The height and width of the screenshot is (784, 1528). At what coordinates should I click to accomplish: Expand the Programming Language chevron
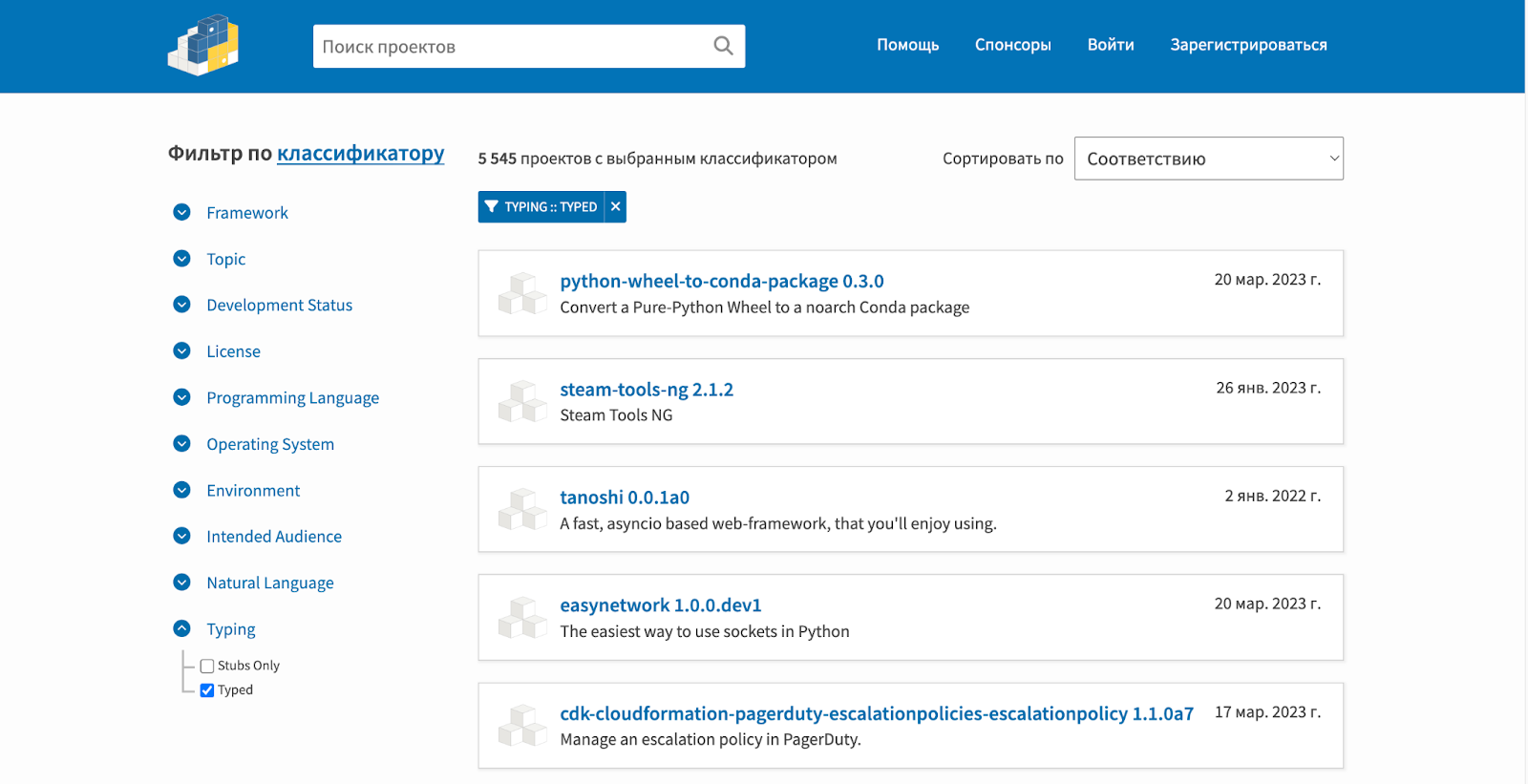(x=181, y=397)
